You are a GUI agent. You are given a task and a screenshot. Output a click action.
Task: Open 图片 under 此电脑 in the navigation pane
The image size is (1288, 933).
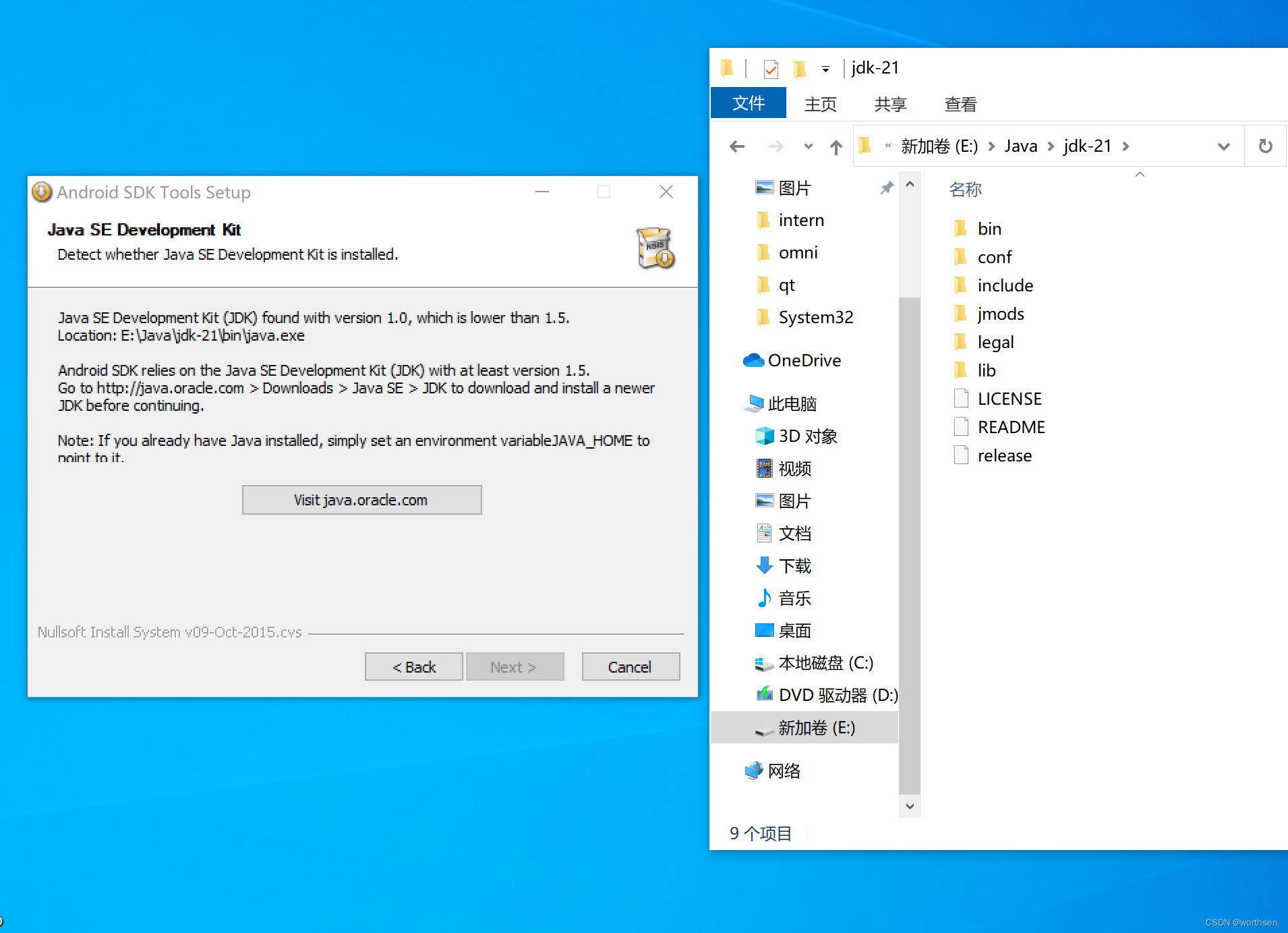point(794,501)
